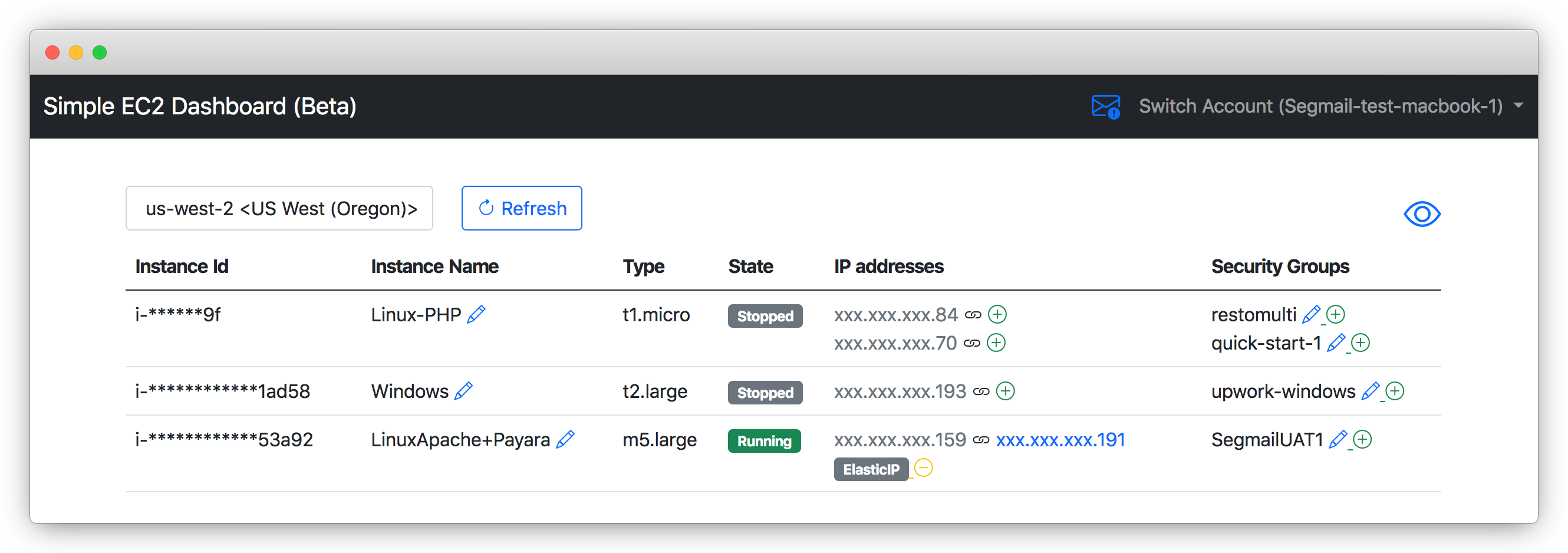Remove ElasticIP with the yellow minus icon
The height and width of the screenshot is (553, 1568).
[x=923, y=468]
